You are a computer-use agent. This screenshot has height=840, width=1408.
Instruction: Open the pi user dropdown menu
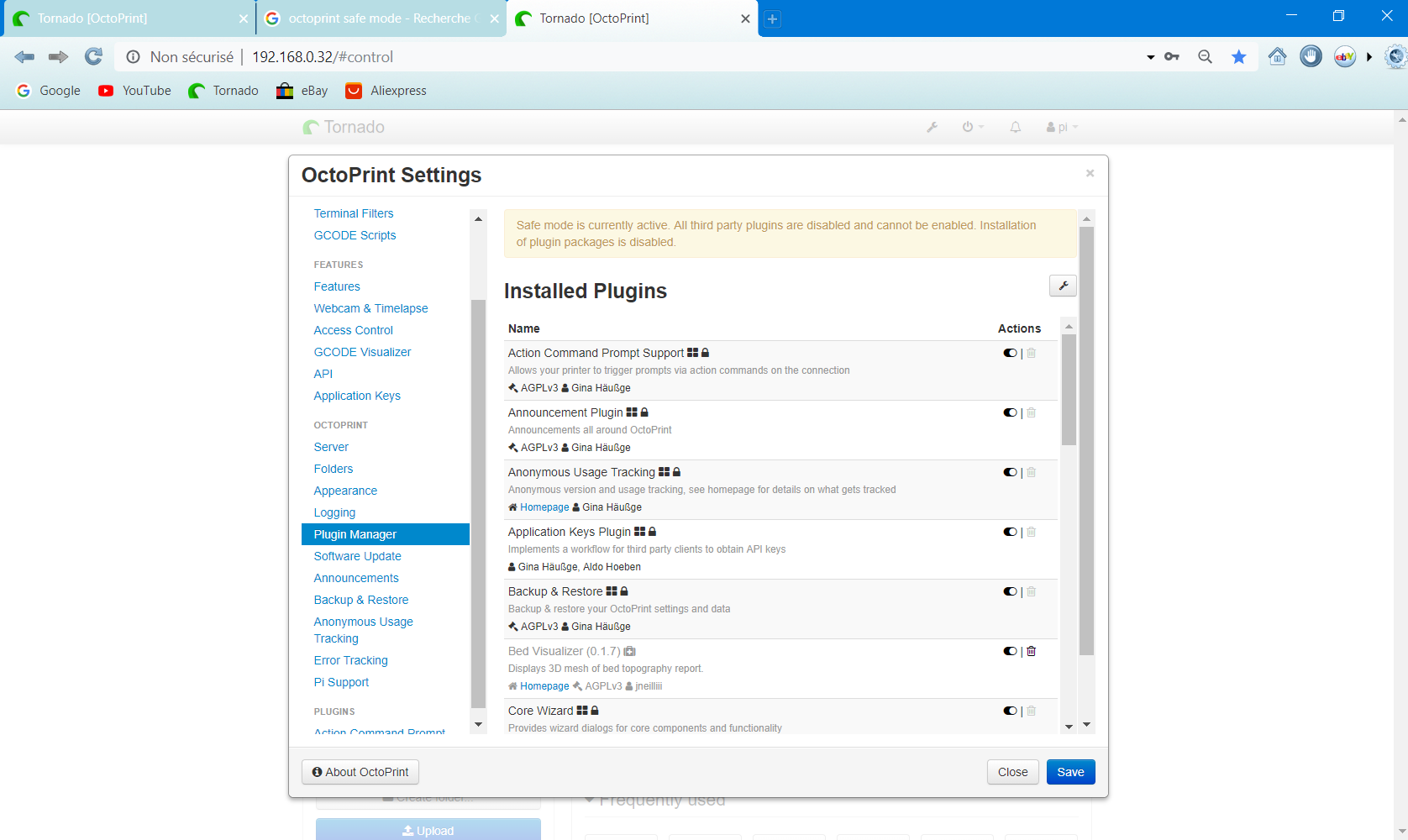click(1062, 127)
